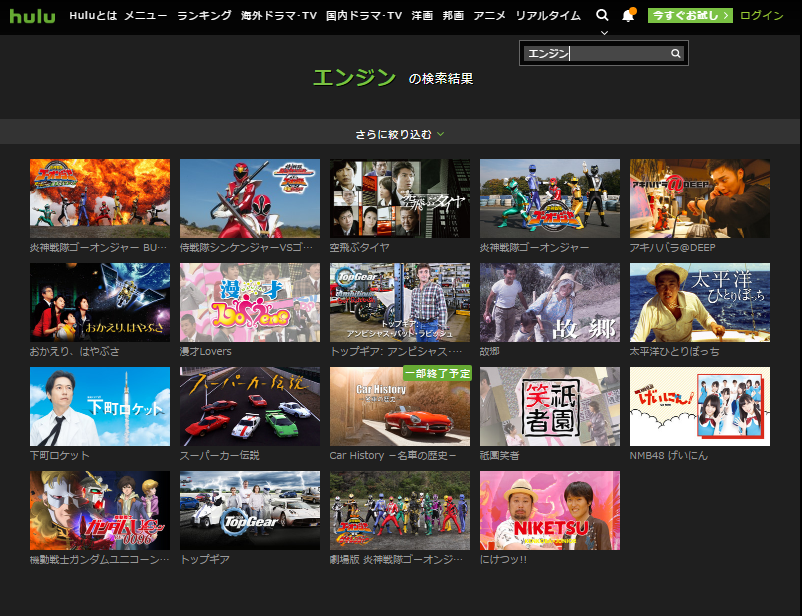The image size is (802, 616).
Task: Open the 下町ロケット thumbnail
Action: coord(100,406)
